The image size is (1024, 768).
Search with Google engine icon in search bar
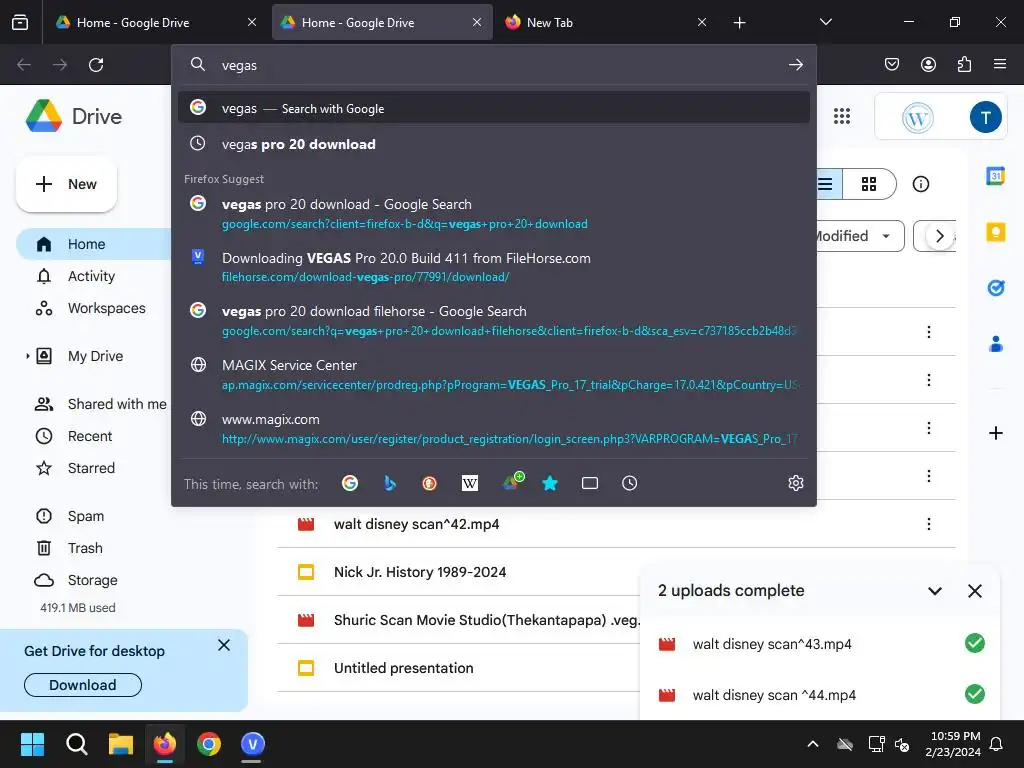(350, 483)
